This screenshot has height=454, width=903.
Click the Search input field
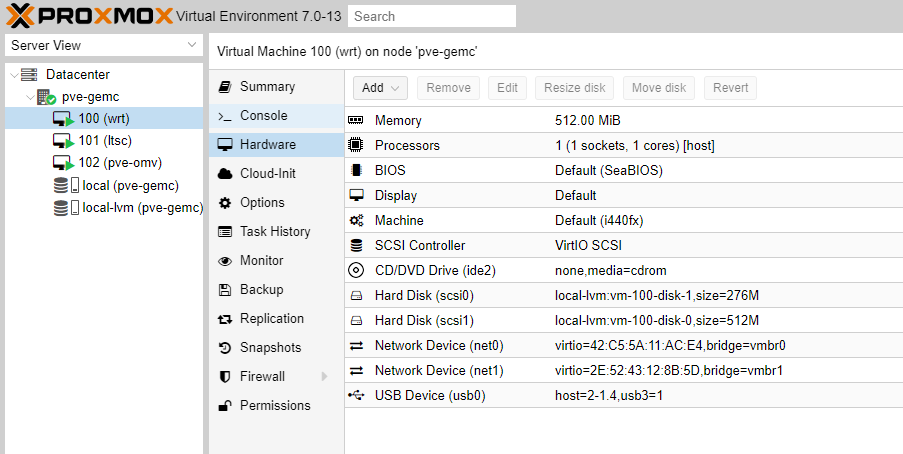[x=431, y=16]
